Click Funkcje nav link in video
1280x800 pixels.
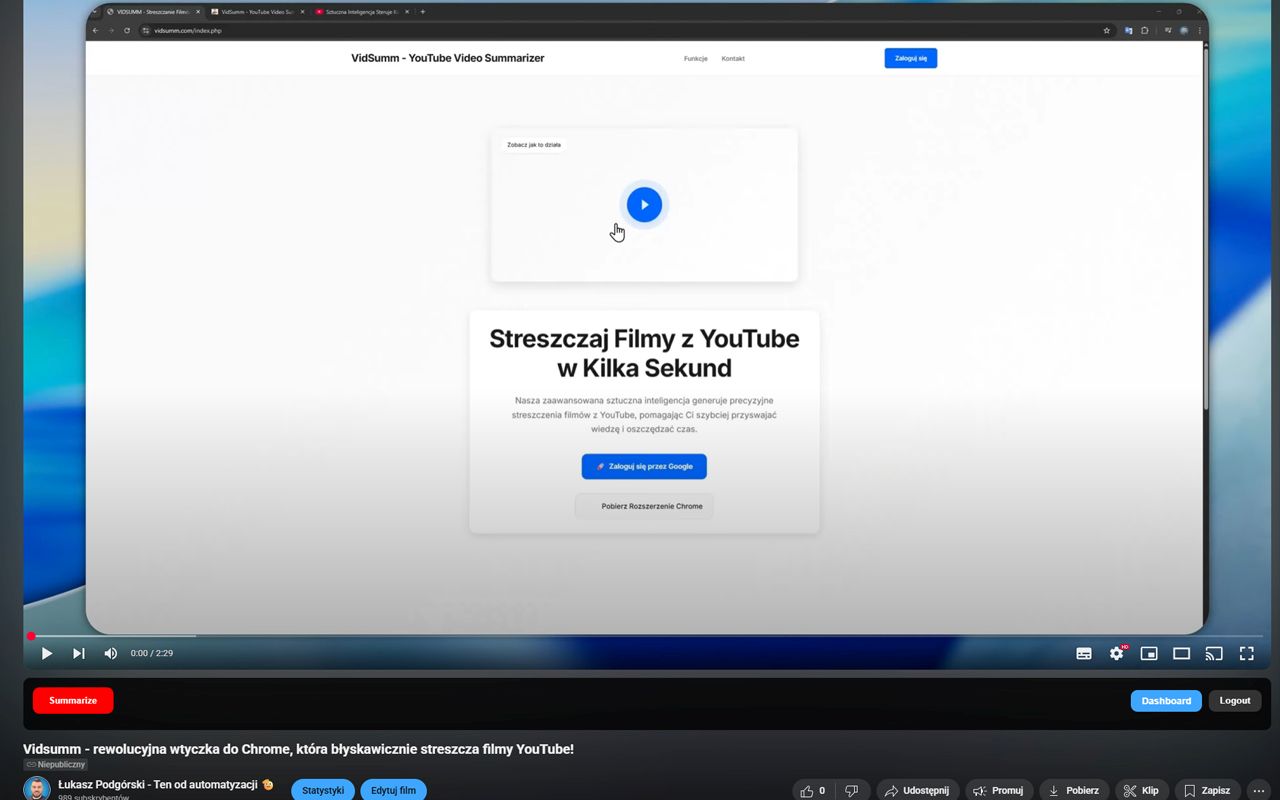695,58
